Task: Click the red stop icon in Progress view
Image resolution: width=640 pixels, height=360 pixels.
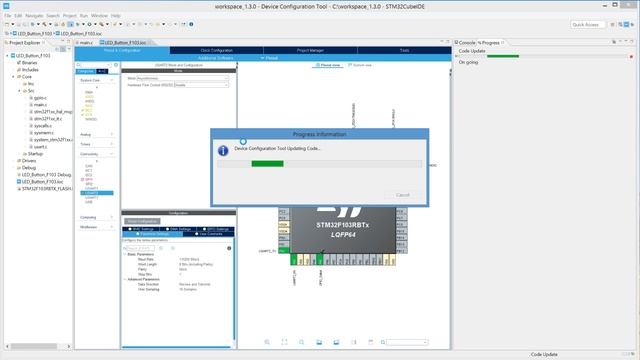Action: click(631, 56)
